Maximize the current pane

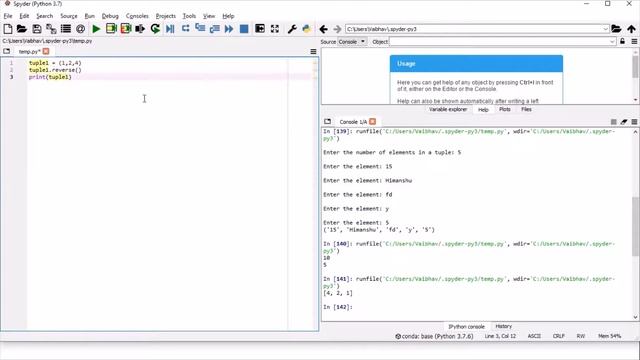260,29
